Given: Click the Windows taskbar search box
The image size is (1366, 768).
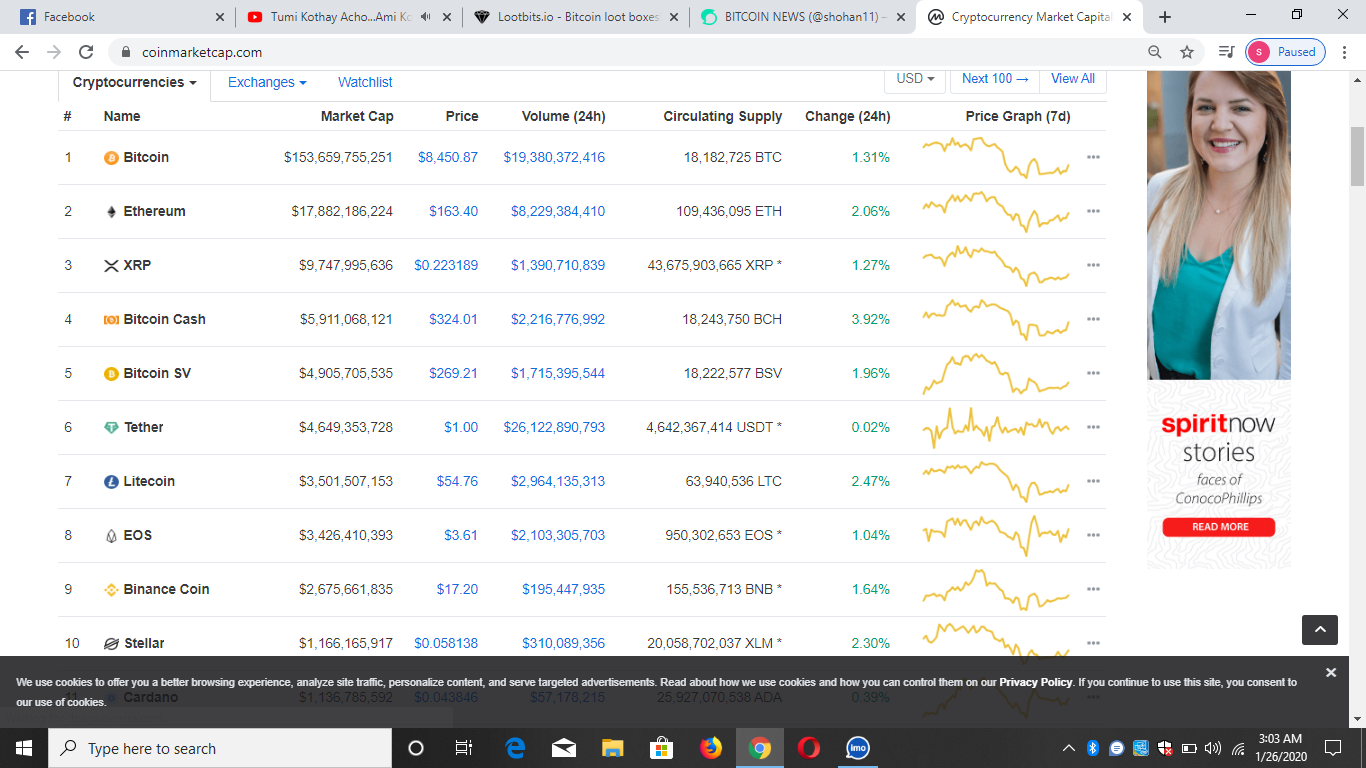Looking at the screenshot, I should pyautogui.click(x=220, y=748).
